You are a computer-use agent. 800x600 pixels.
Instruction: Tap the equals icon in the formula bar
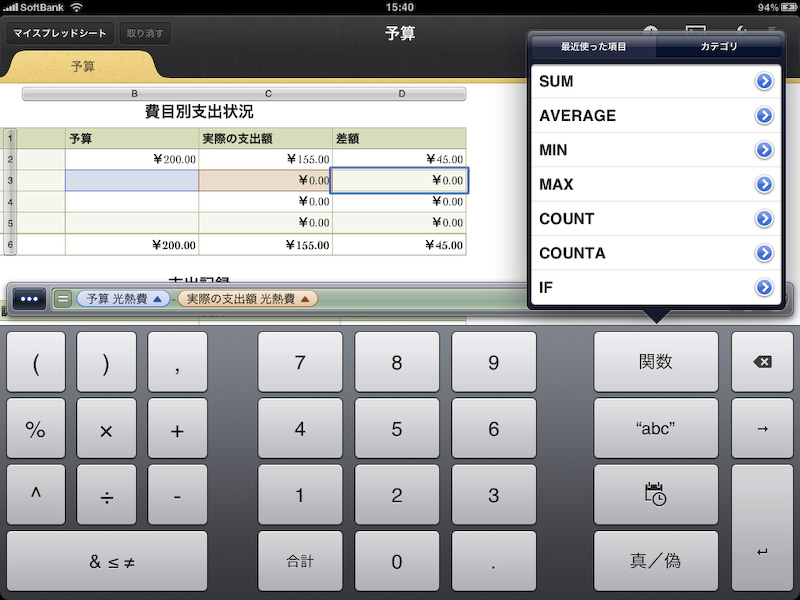(61, 298)
